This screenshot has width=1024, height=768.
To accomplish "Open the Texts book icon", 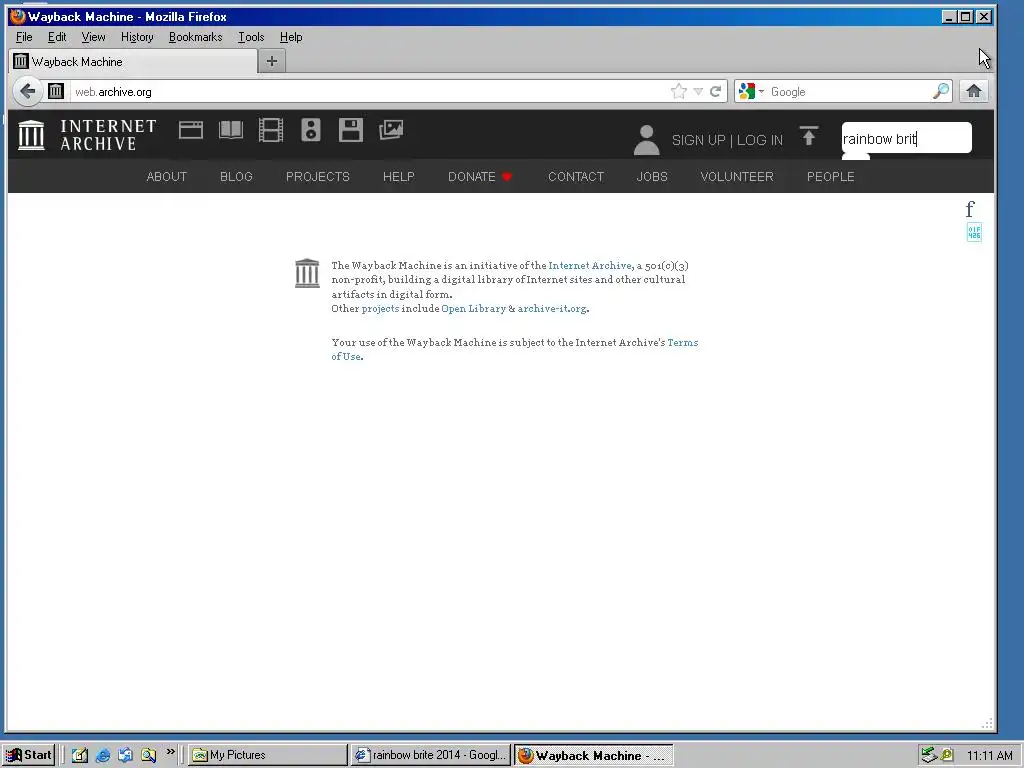I will click(x=231, y=130).
